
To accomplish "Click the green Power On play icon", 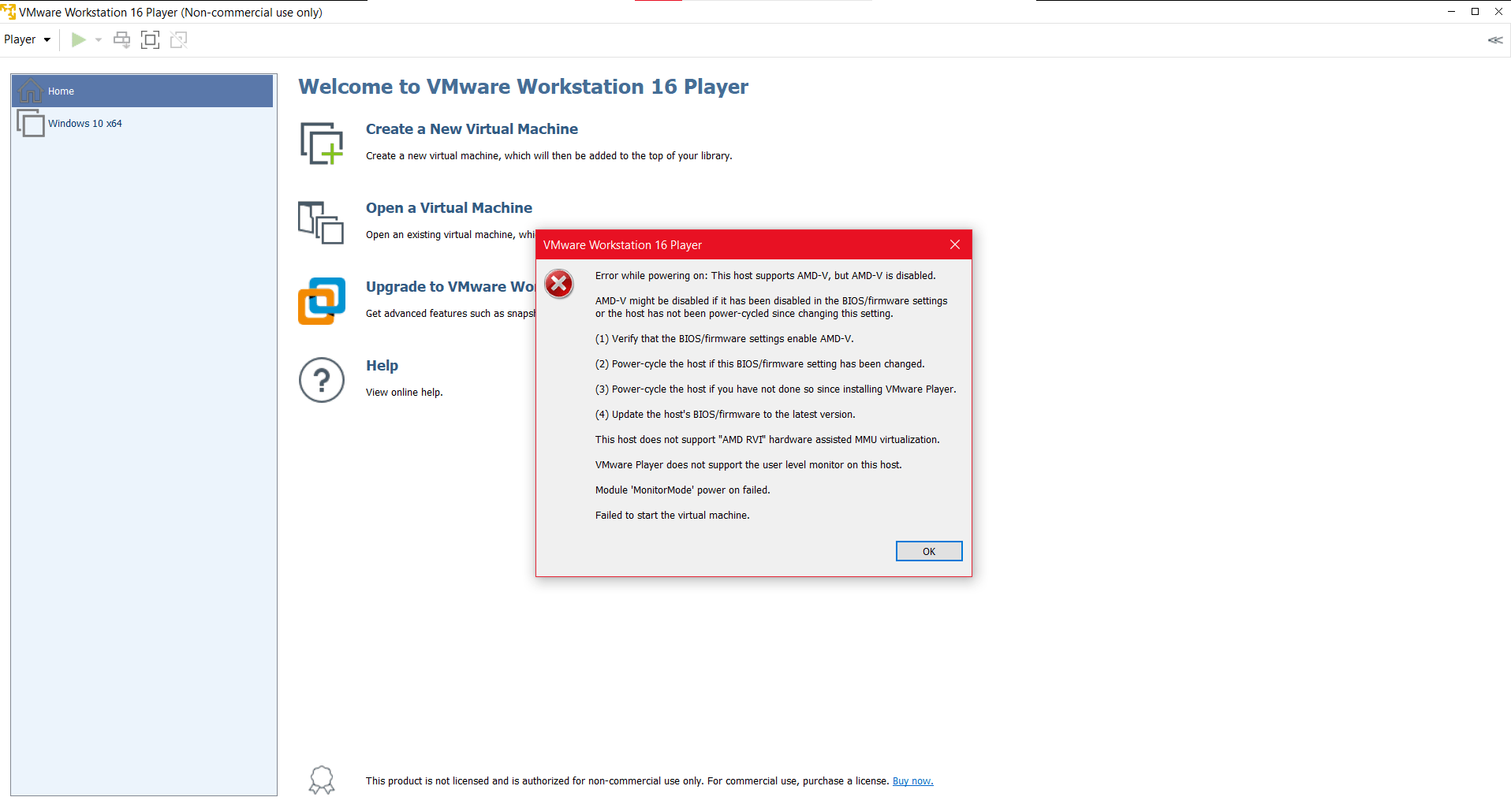I will click(78, 39).
